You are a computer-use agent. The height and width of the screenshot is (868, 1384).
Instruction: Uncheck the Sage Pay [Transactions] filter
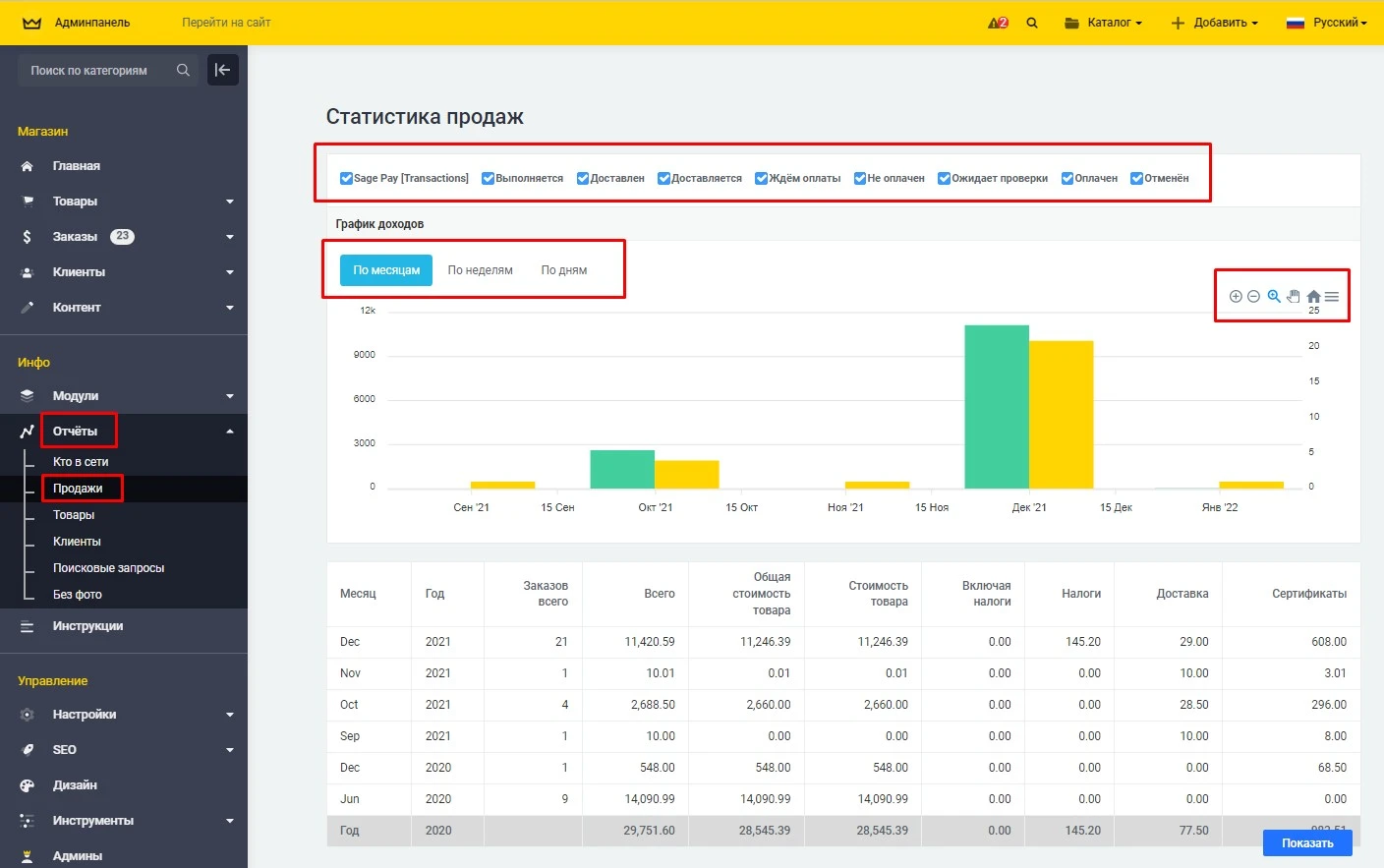(346, 177)
